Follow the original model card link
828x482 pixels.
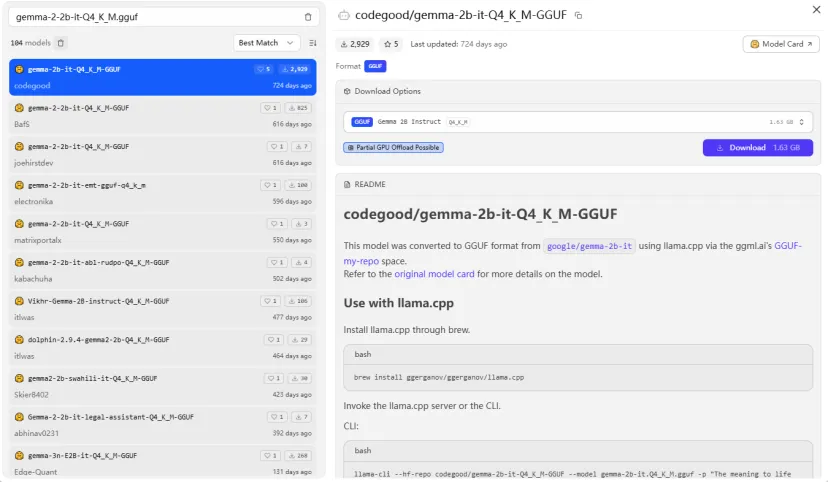pyautogui.click(x=434, y=274)
